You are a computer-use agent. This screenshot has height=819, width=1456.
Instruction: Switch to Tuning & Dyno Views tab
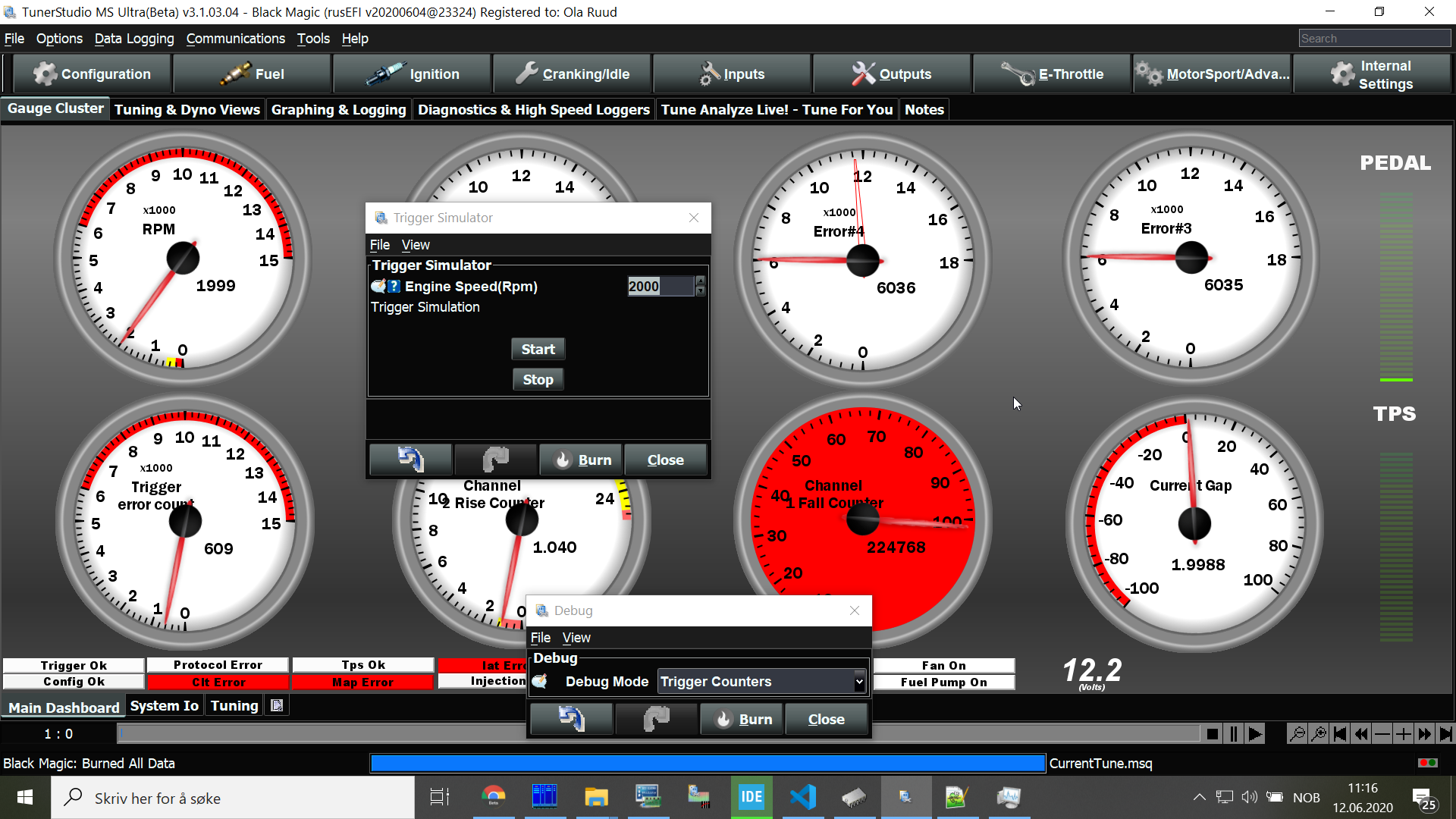(x=187, y=110)
